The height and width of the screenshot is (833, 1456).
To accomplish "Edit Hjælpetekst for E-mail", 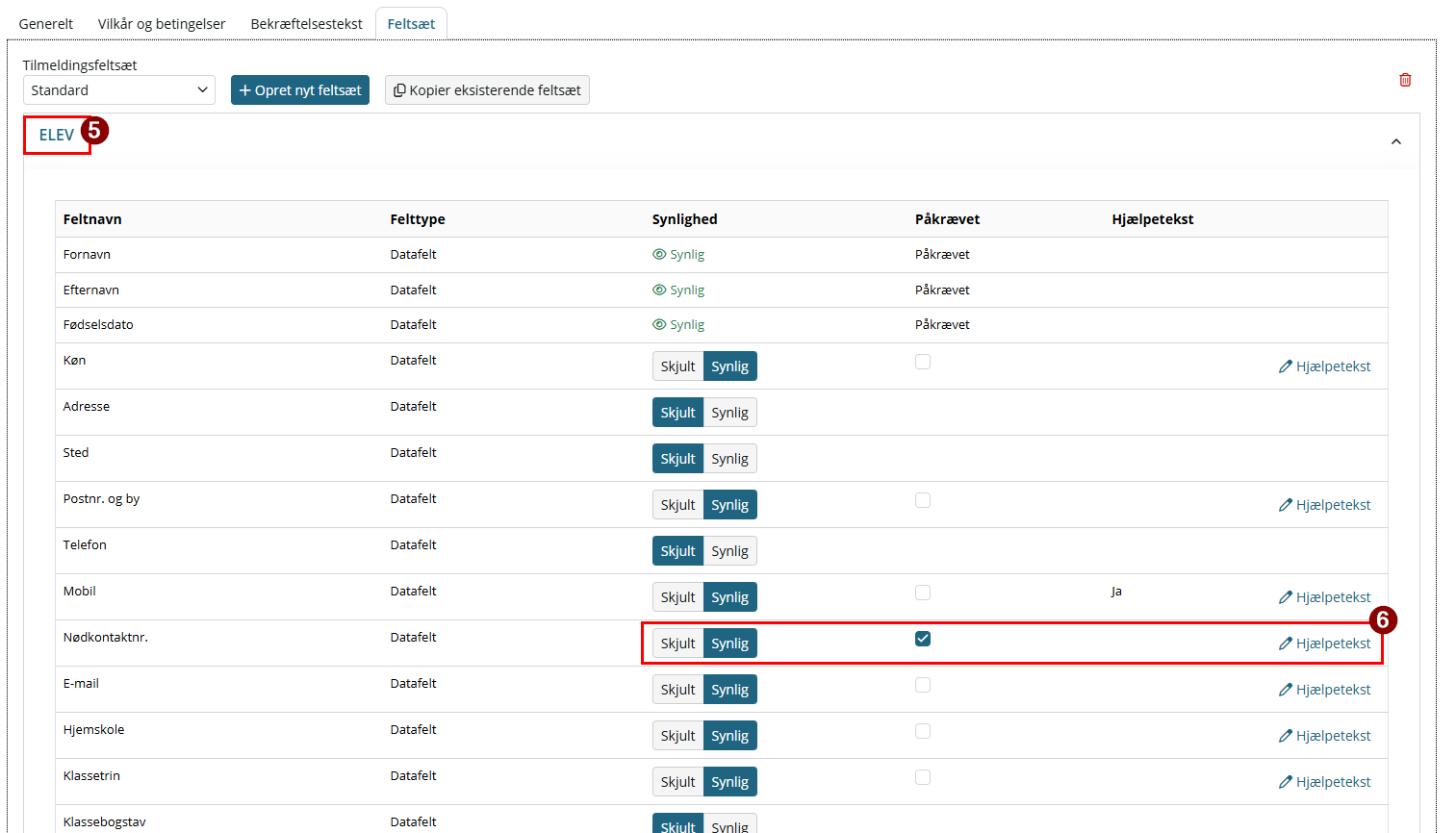I will click(x=1324, y=690).
